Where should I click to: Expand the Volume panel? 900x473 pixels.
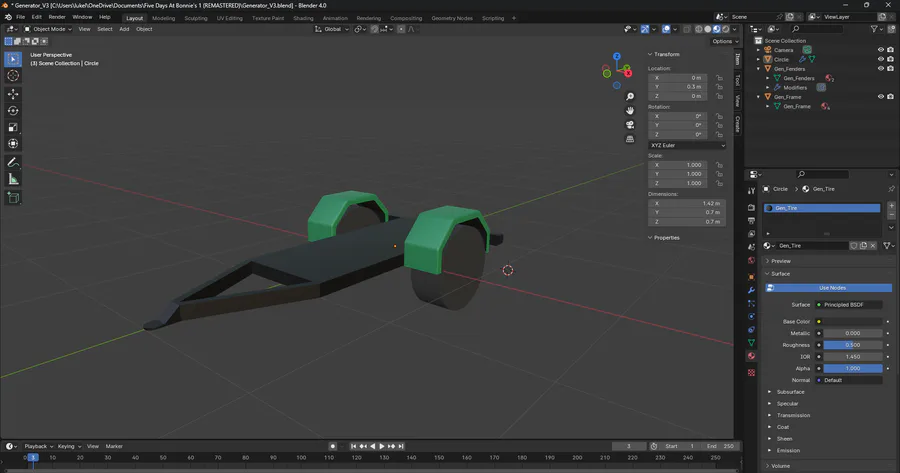[x=778, y=466]
